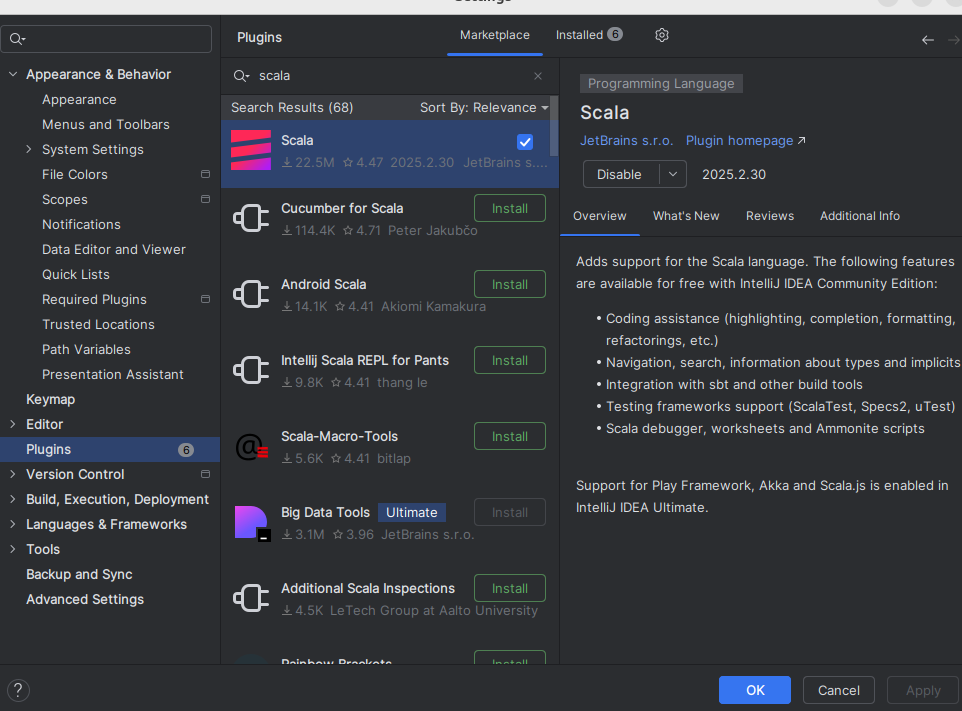
Task: Select Trusted Locations item
Action: pyautogui.click(x=98, y=325)
